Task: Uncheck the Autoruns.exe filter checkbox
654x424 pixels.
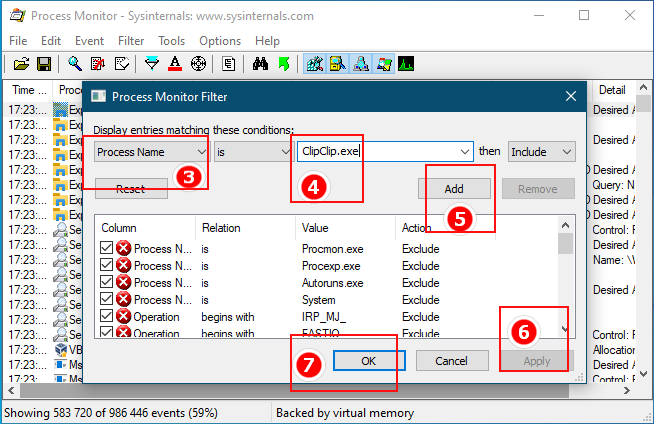Action: tap(106, 282)
